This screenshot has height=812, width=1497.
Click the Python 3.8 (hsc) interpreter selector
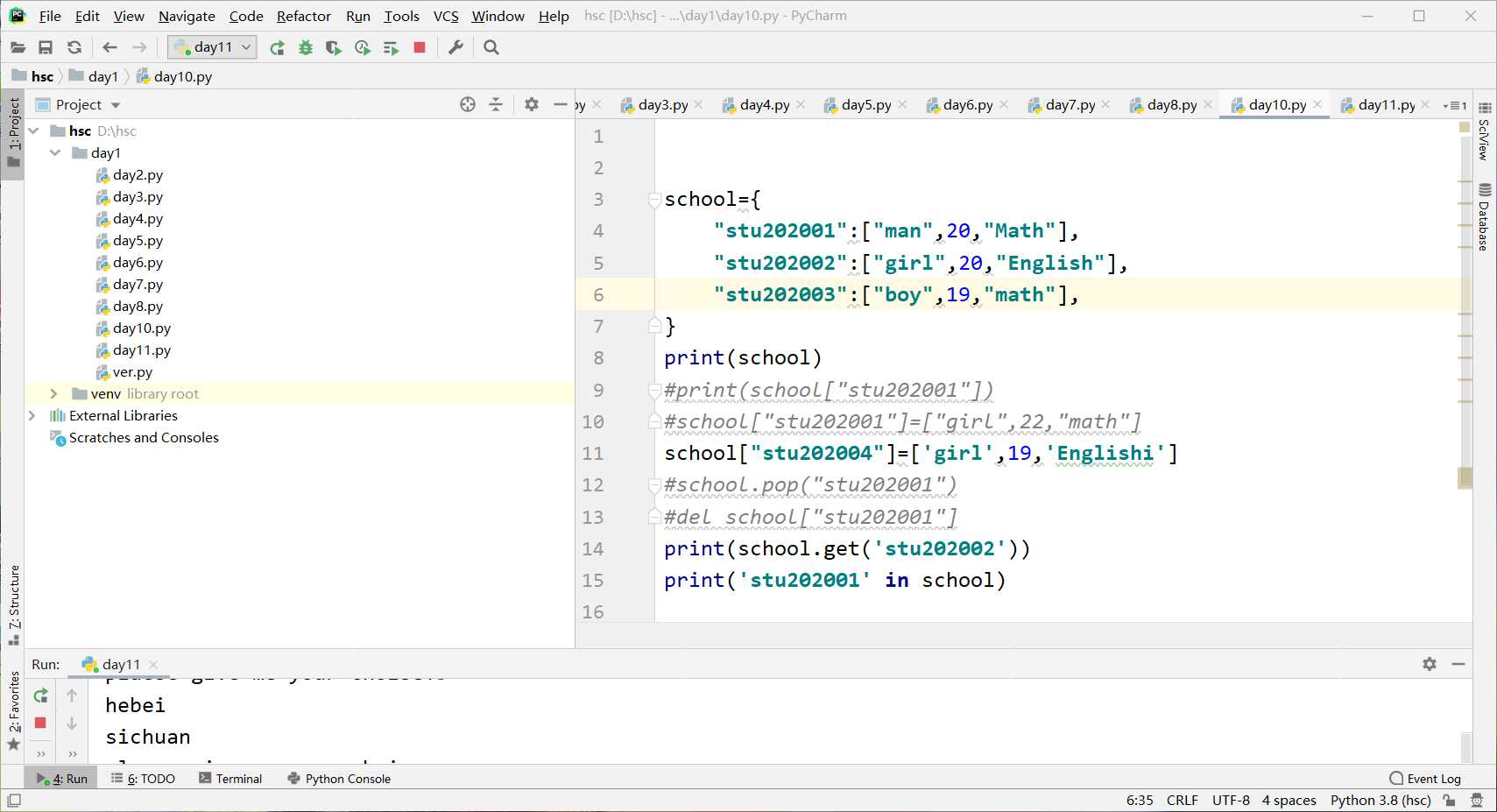point(1380,800)
